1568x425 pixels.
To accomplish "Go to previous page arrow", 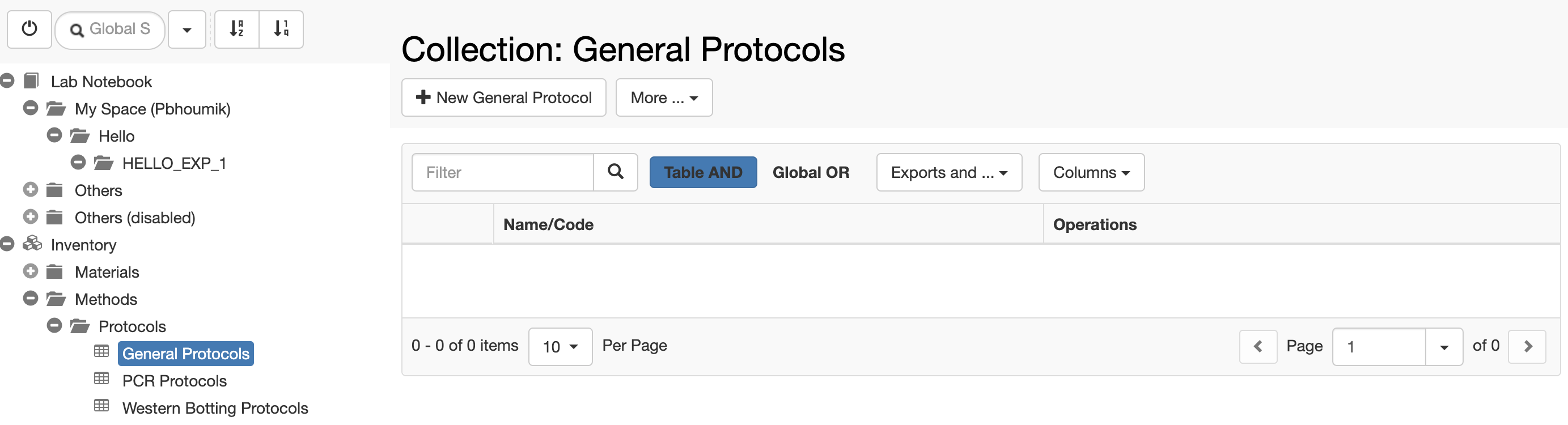I will 1258,346.
